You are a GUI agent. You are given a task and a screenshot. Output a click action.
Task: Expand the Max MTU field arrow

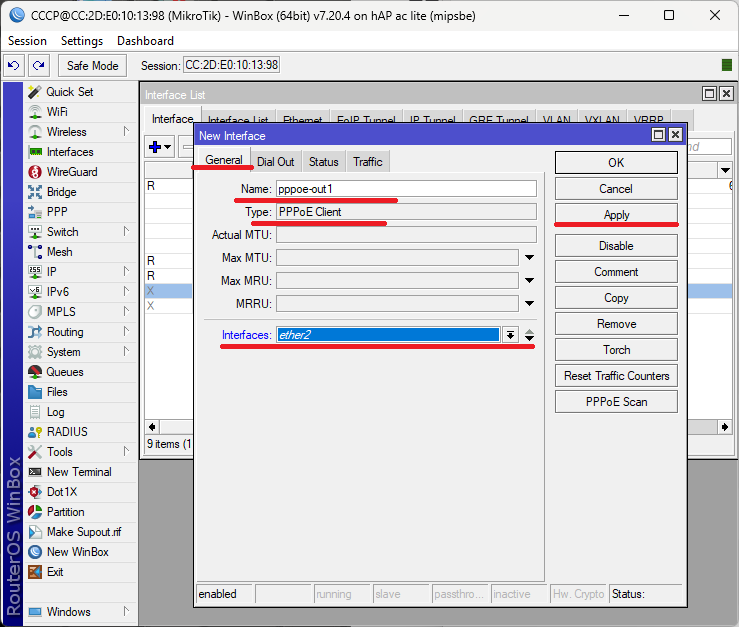click(530, 258)
